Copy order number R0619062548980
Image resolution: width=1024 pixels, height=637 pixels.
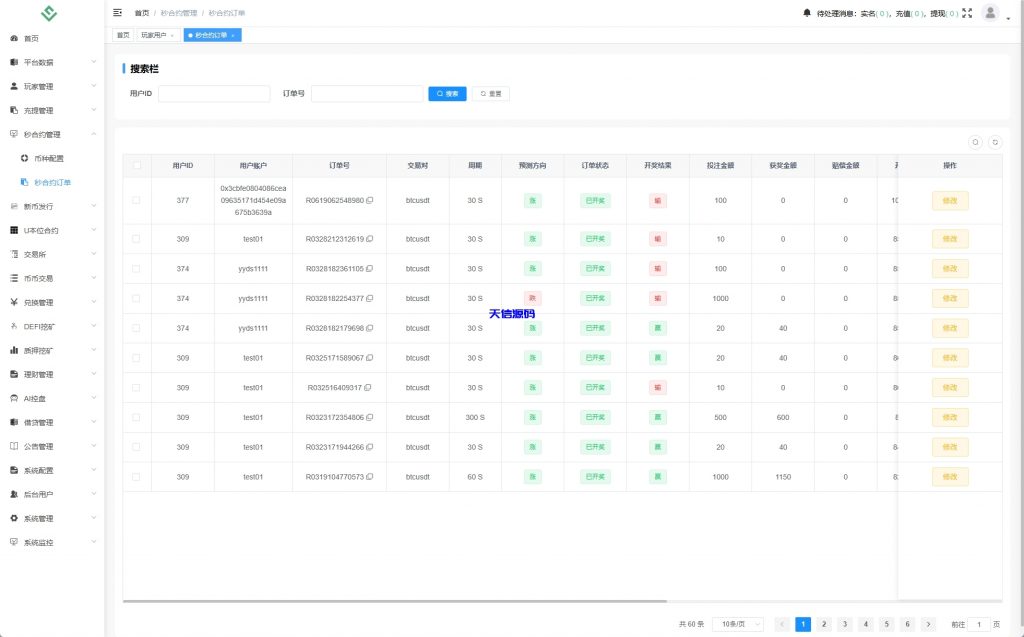click(370, 201)
